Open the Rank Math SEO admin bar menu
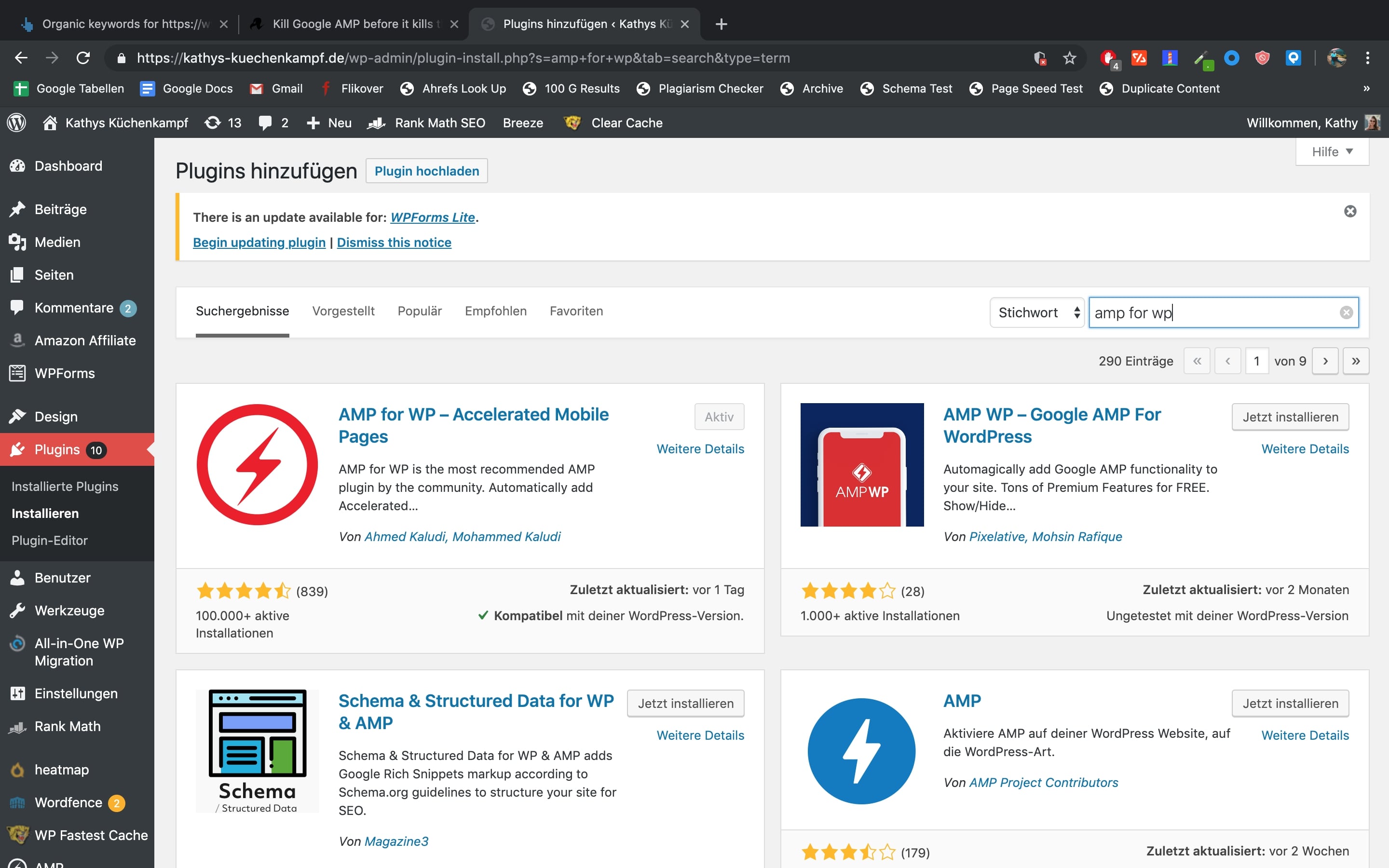 (x=426, y=122)
